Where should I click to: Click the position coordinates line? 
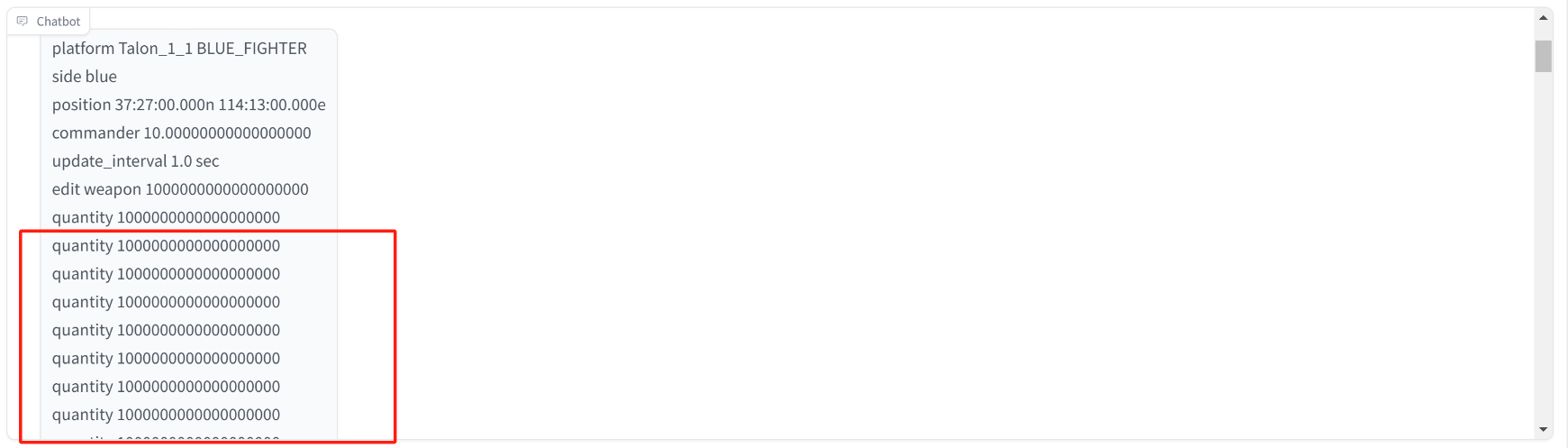189,105
